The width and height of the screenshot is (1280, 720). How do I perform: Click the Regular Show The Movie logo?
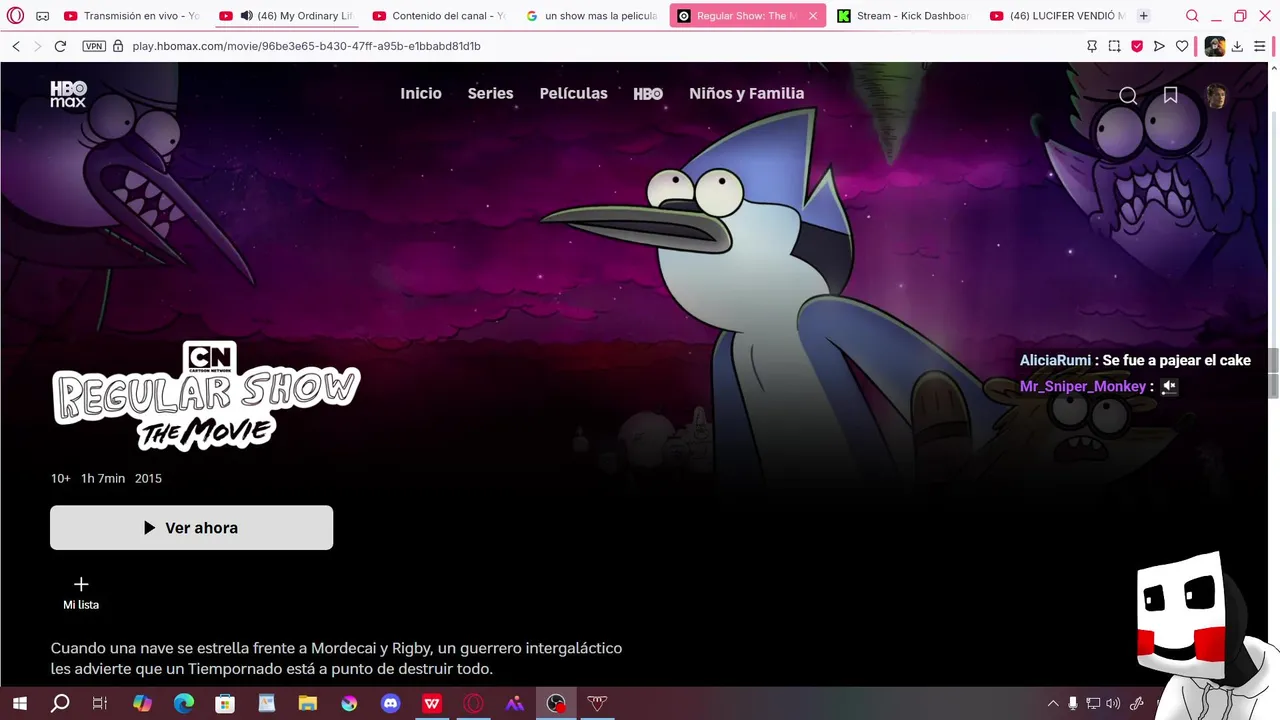pyautogui.click(x=206, y=396)
